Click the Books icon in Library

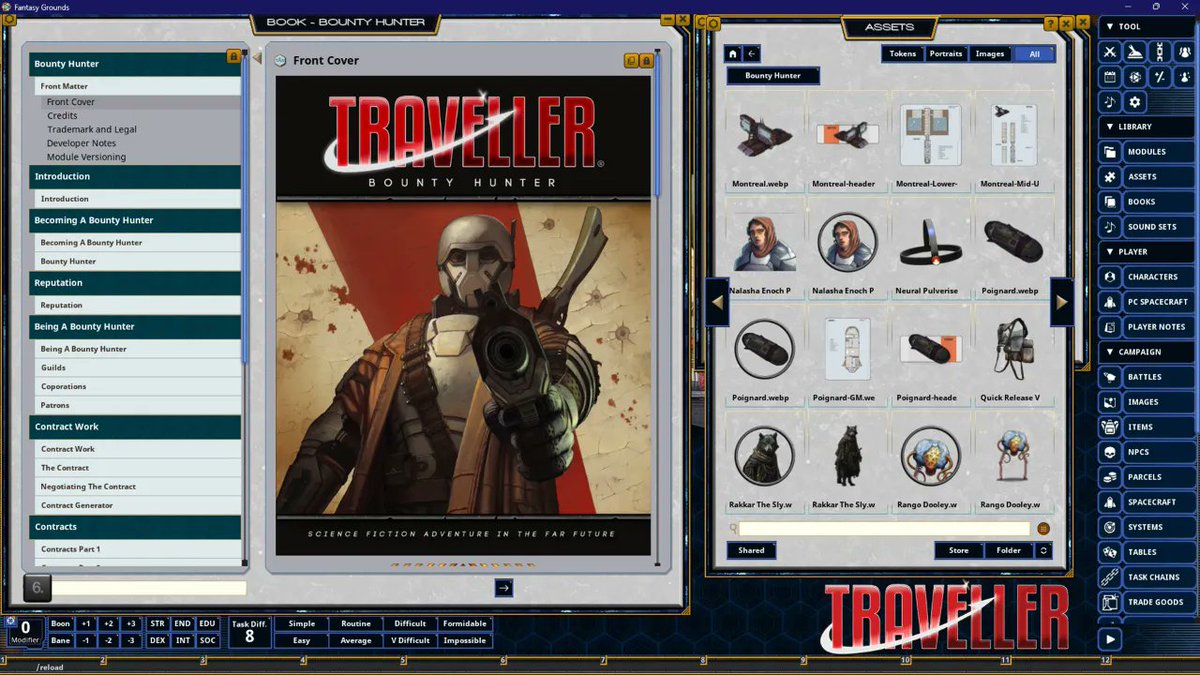(x=1109, y=202)
